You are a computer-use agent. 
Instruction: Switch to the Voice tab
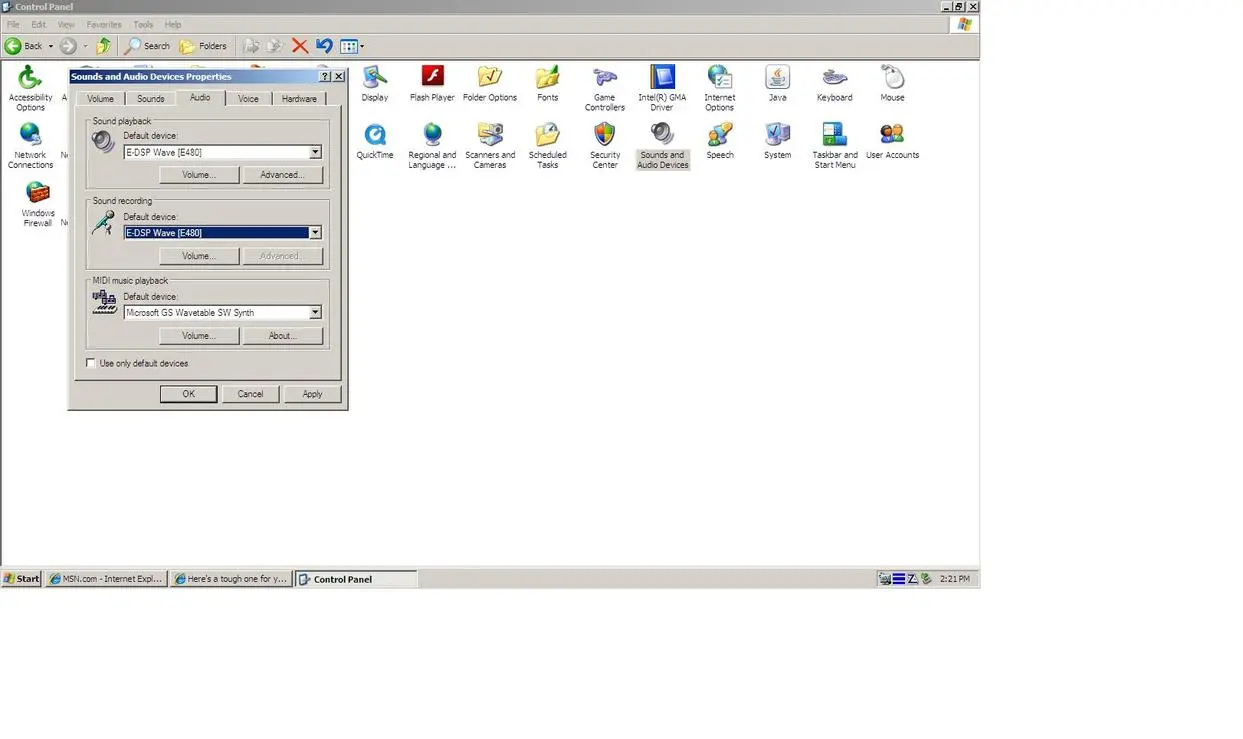tap(248, 99)
